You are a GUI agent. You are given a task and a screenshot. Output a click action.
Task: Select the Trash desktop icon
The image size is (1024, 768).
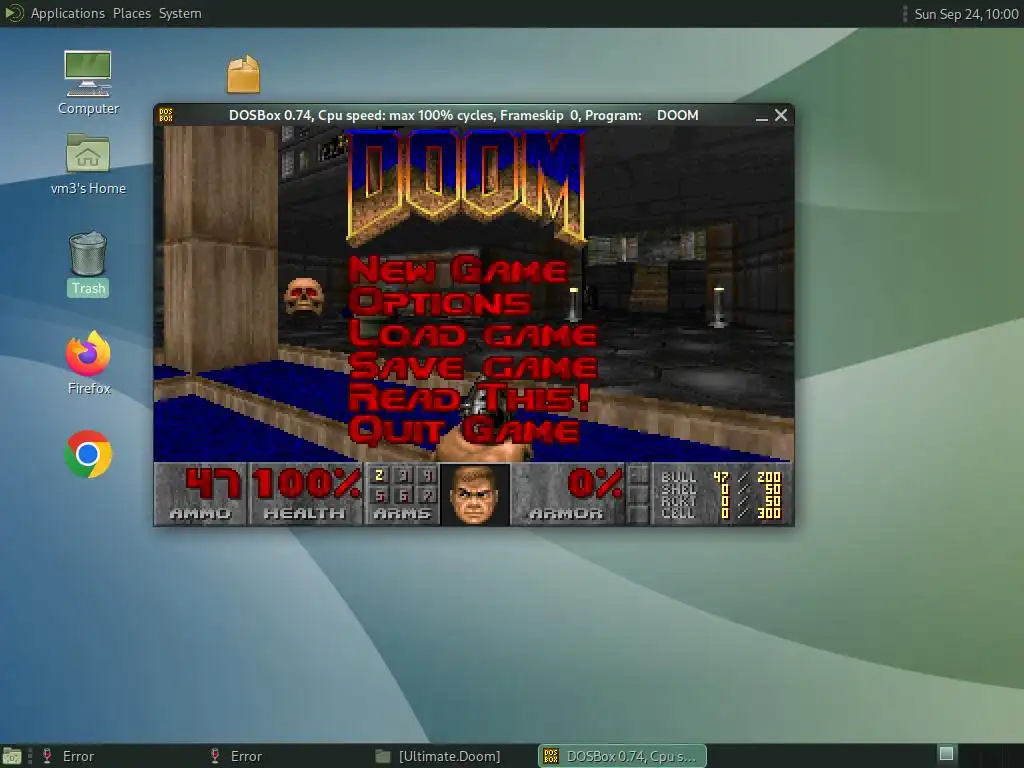[x=88, y=263]
